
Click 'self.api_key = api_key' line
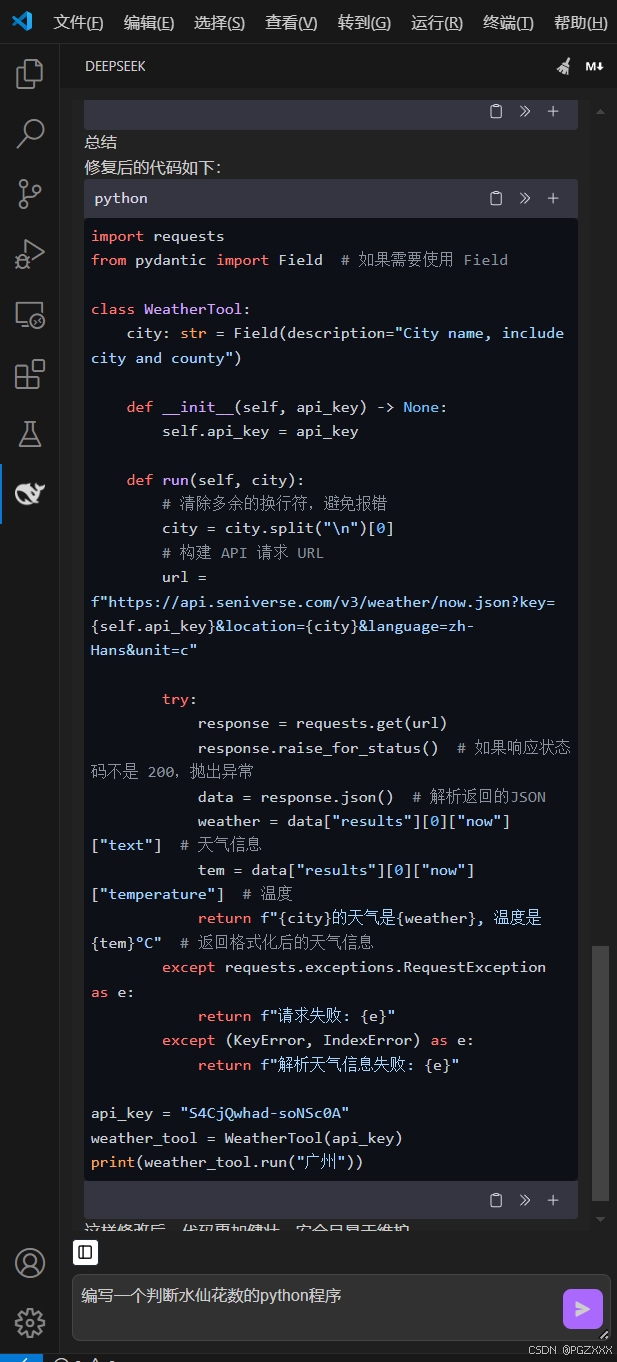tap(260, 432)
